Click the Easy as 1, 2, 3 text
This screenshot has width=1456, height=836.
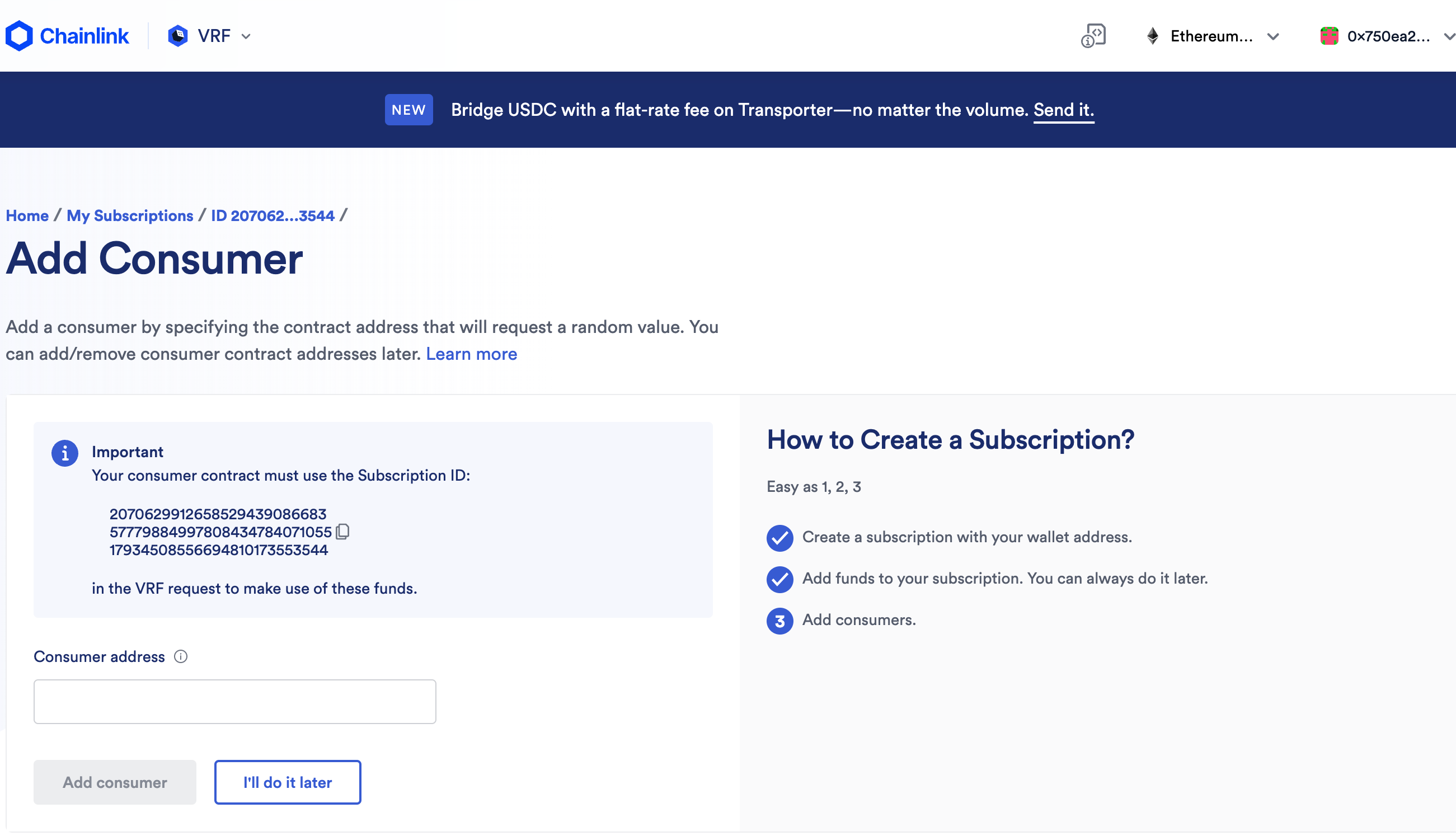click(814, 487)
